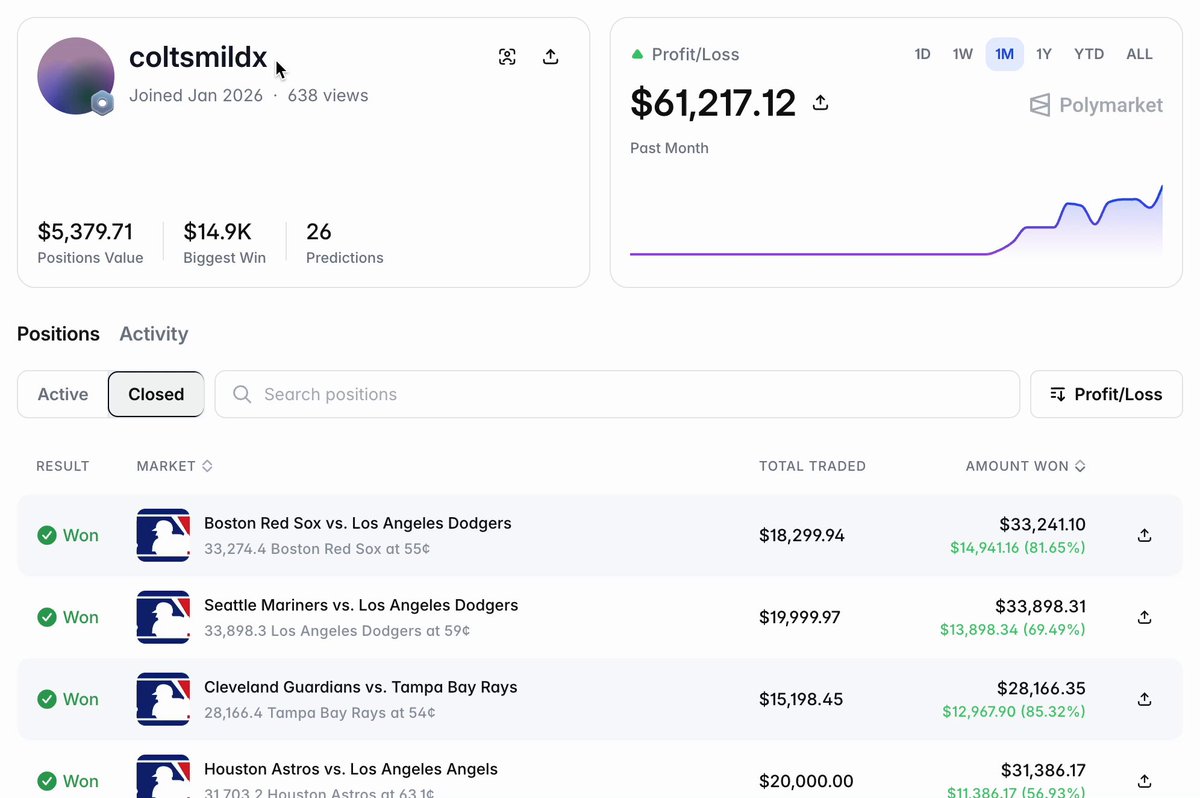
Task: Sort by the MARKET column header
Action: 174,466
